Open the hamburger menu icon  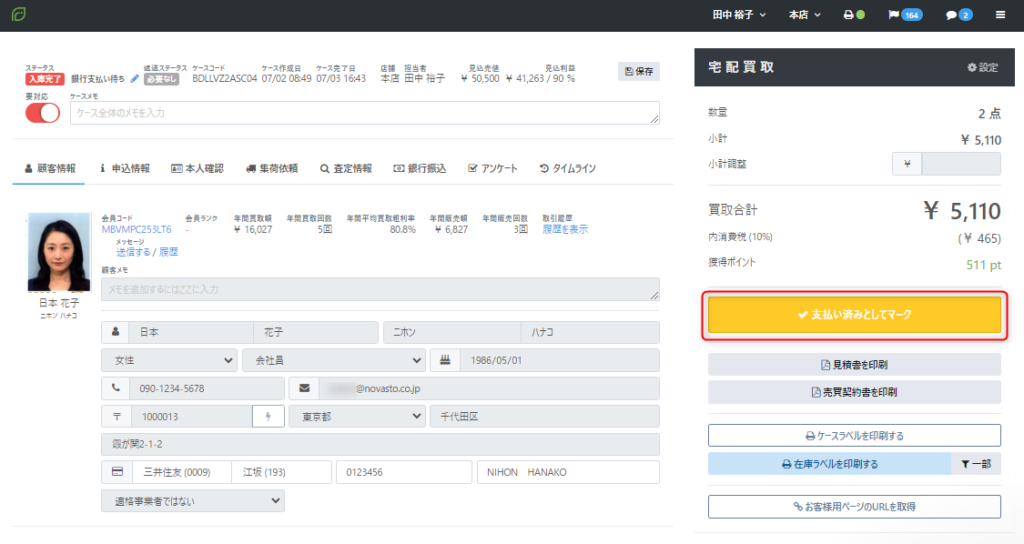click(x=1000, y=15)
